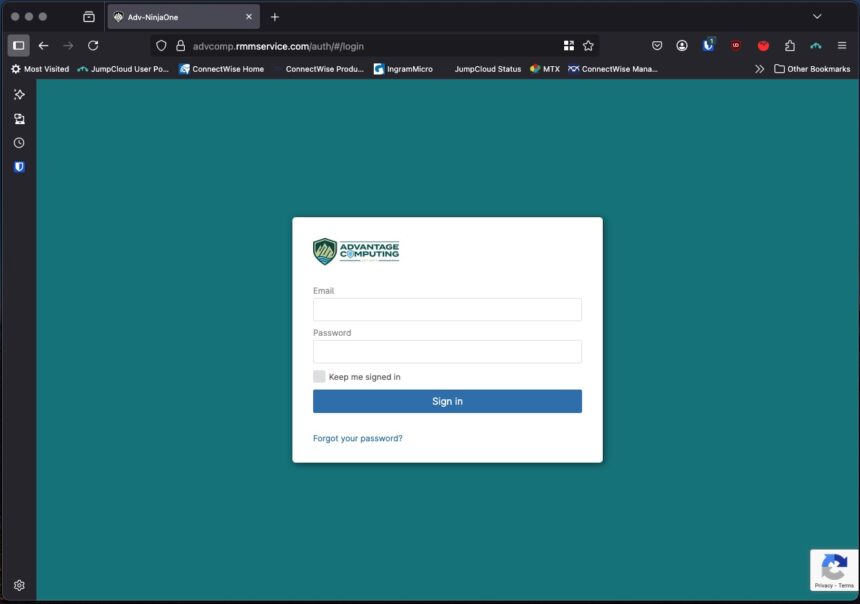Open the Extensions puzzle menu
This screenshot has height=604, width=860.
[x=790, y=46]
